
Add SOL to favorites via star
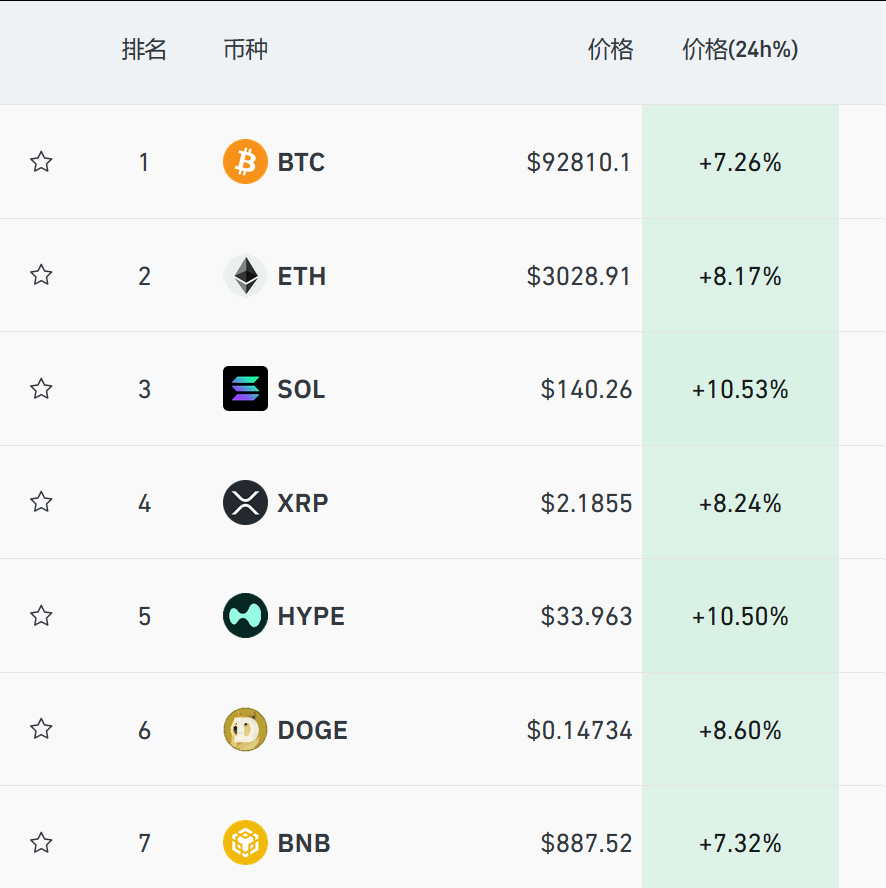(x=41, y=389)
